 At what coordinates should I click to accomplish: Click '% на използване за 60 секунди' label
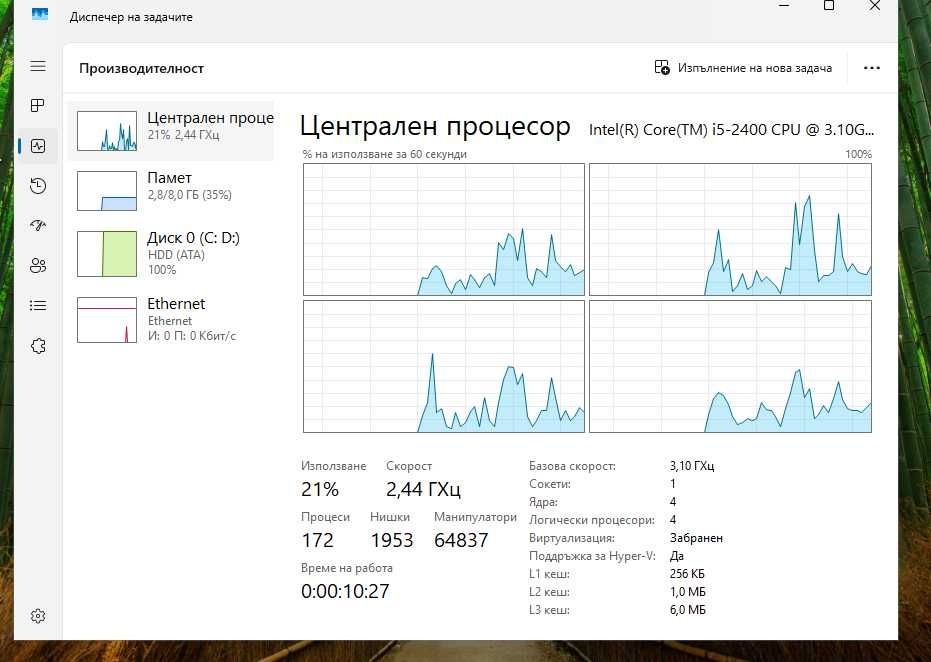pyautogui.click(x=384, y=154)
